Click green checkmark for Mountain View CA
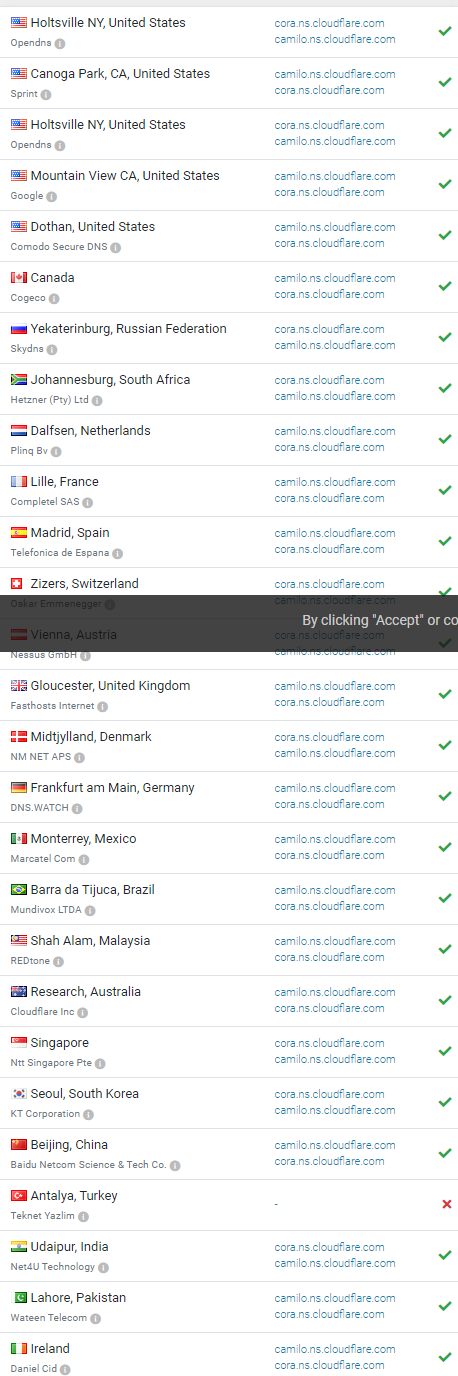The image size is (458, 1376). pyautogui.click(x=445, y=184)
